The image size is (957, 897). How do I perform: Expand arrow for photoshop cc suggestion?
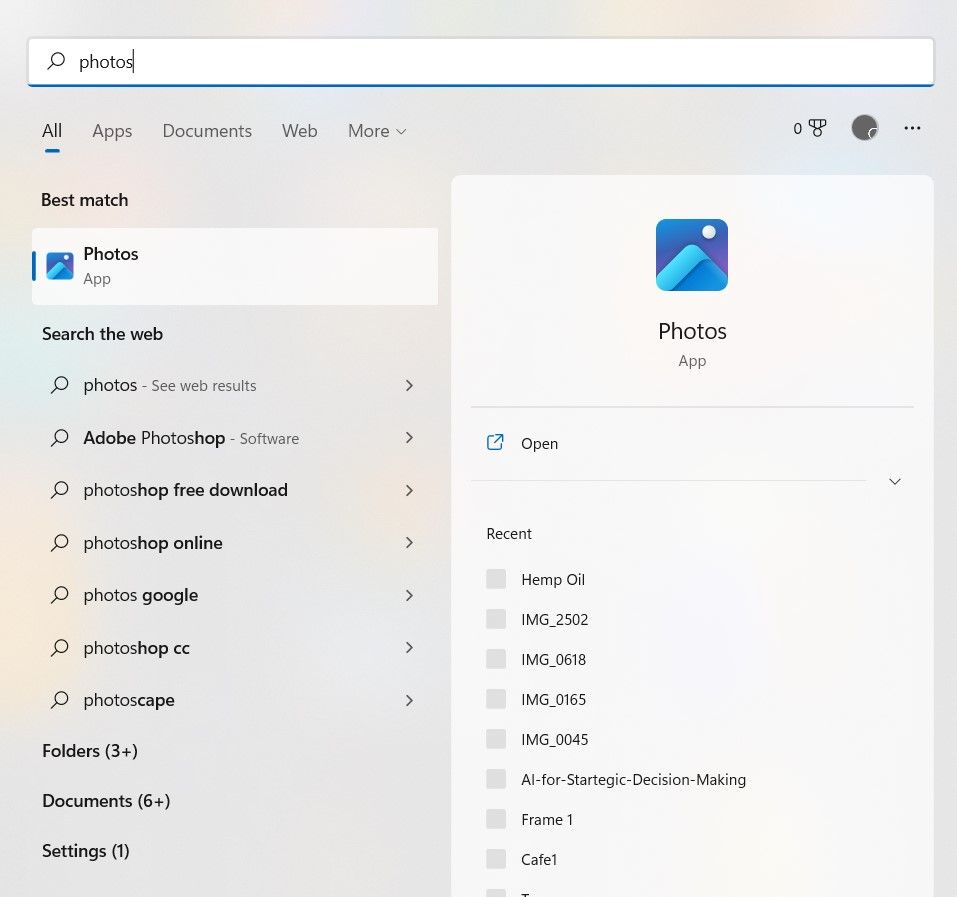click(x=409, y=647)
